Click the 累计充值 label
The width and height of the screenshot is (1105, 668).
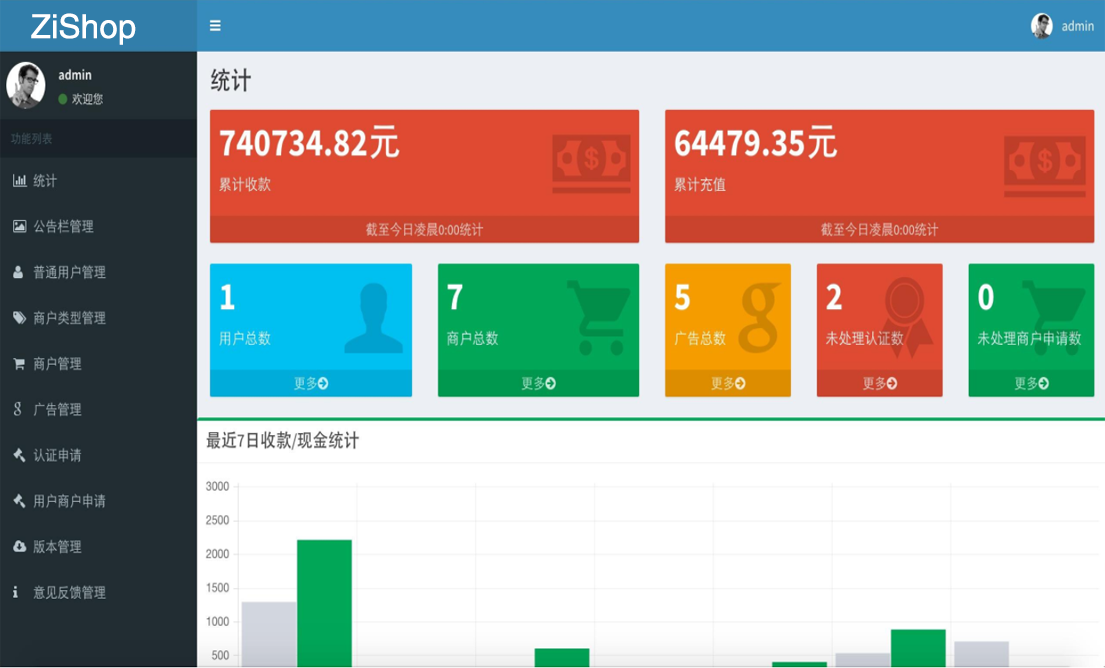point(700,185)
